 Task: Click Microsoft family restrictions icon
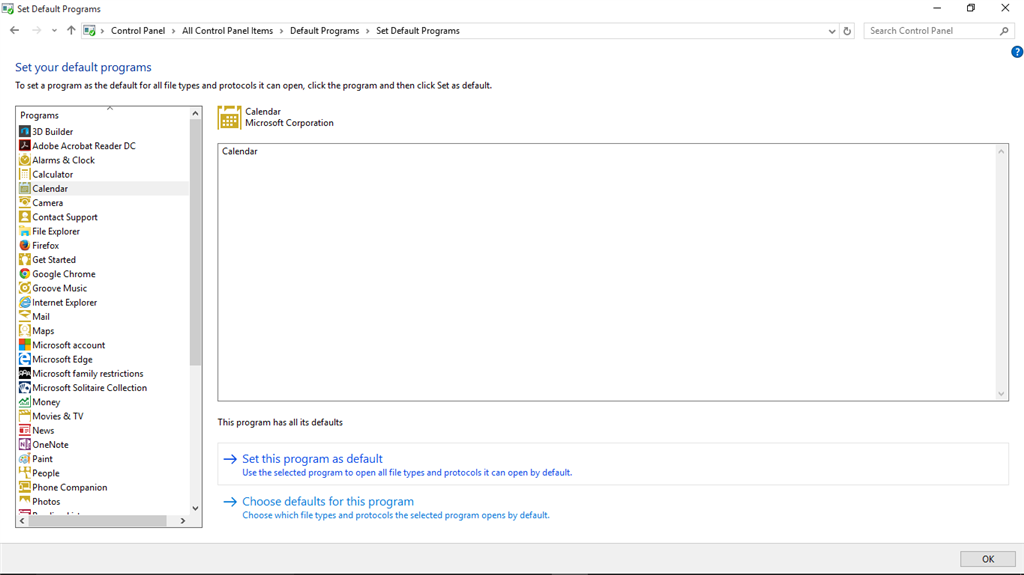coord(25,374)
